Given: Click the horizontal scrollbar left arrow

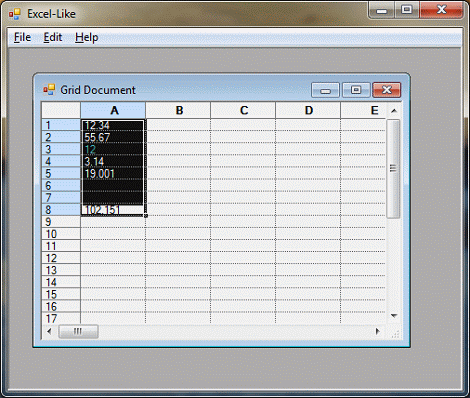Looking at the screenshot, I should pyautogui.click(x=49, y=331).
